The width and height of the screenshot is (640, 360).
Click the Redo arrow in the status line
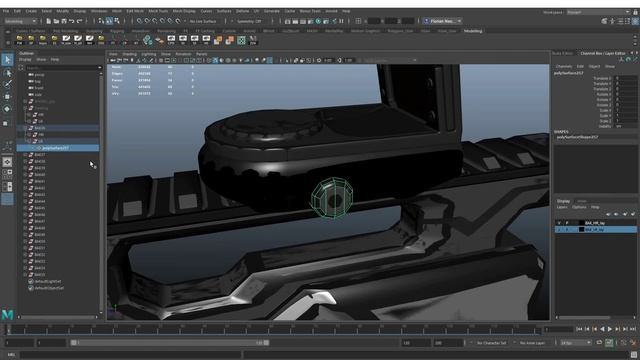[x=80, y=21]
